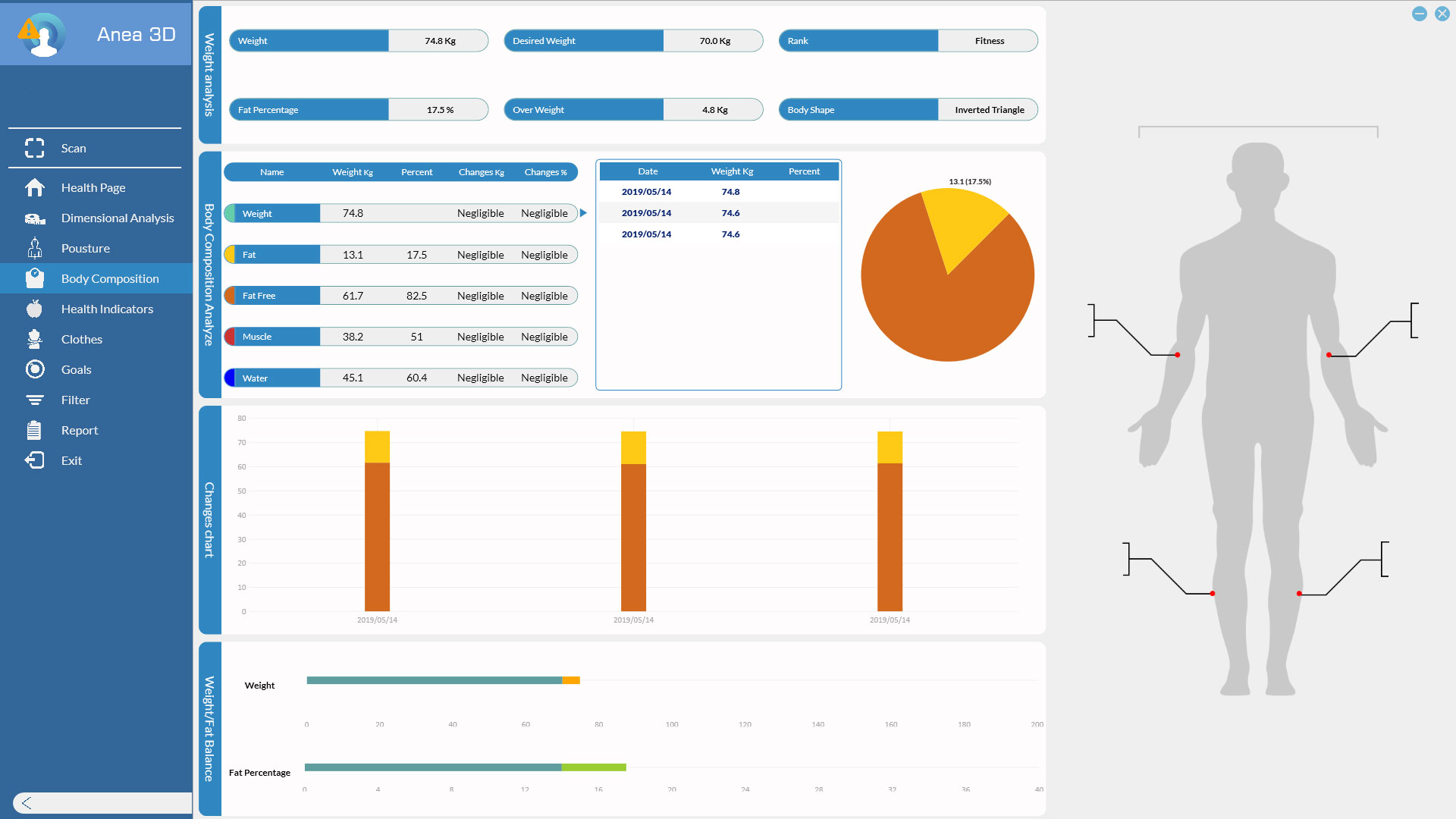
Task: Click the Goals target icon
Action: (x=34, y=369)
